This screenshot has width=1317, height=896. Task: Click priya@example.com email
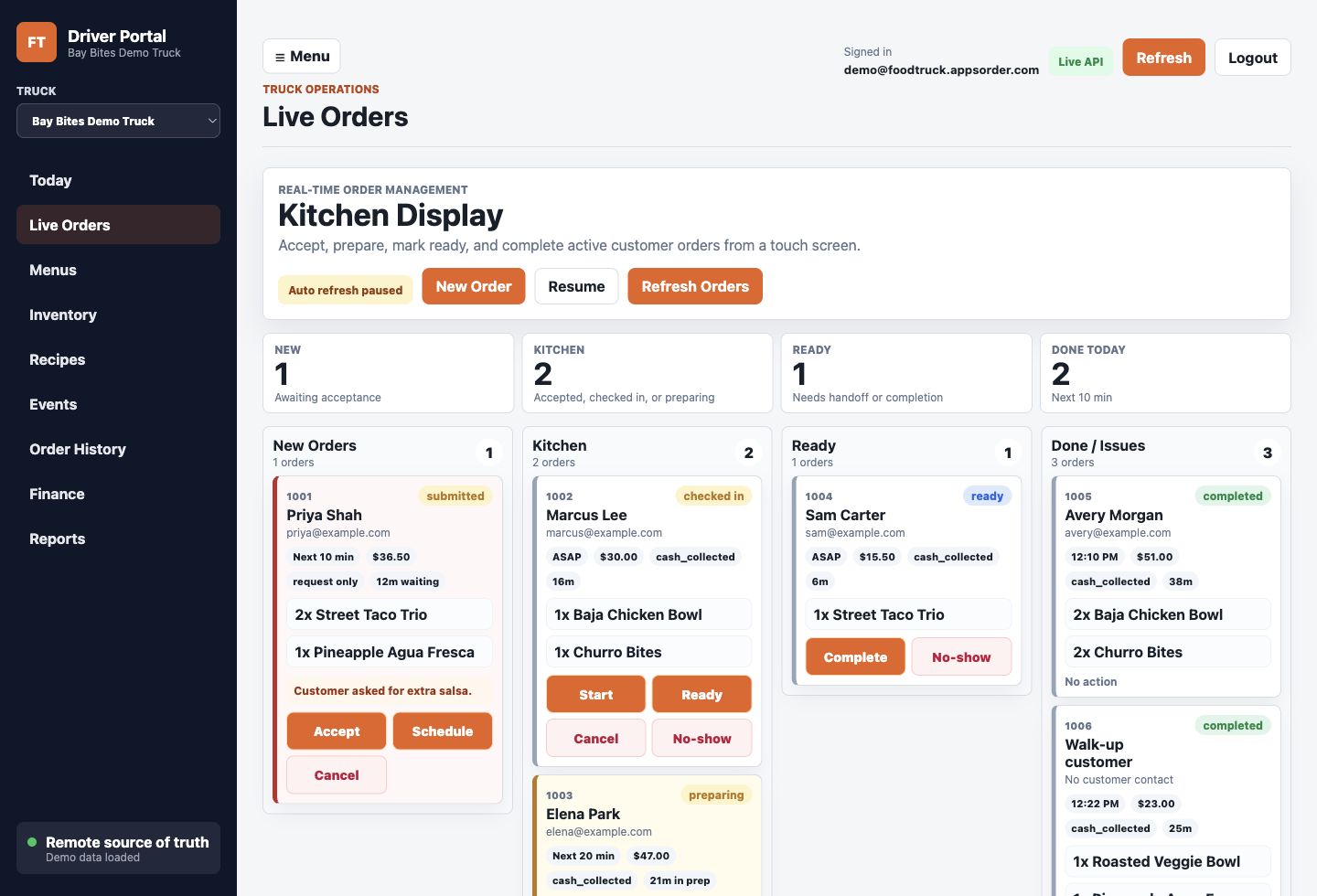pyautogui.click(x=338, y=532)
